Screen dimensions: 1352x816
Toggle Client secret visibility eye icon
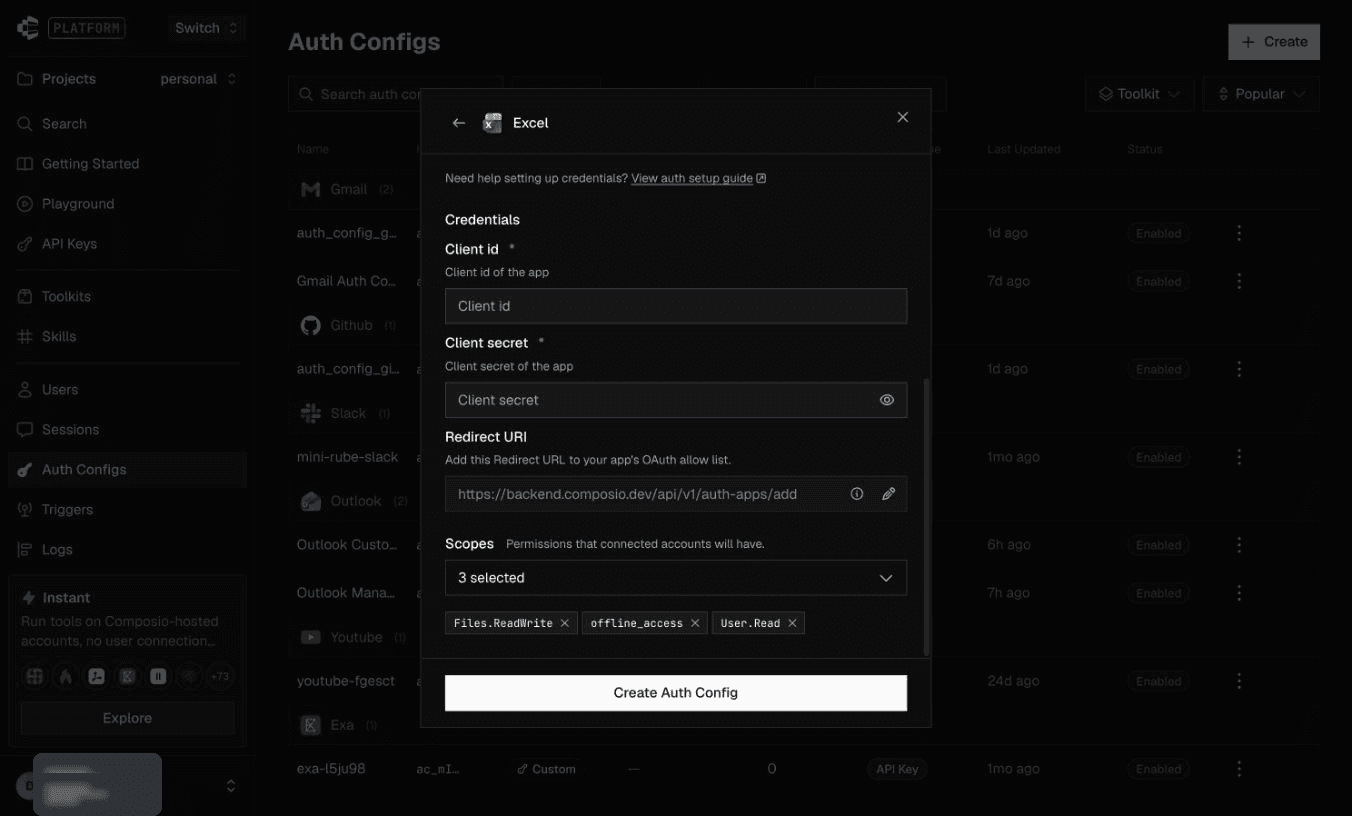pyautogui.click(x=887, y=400)
